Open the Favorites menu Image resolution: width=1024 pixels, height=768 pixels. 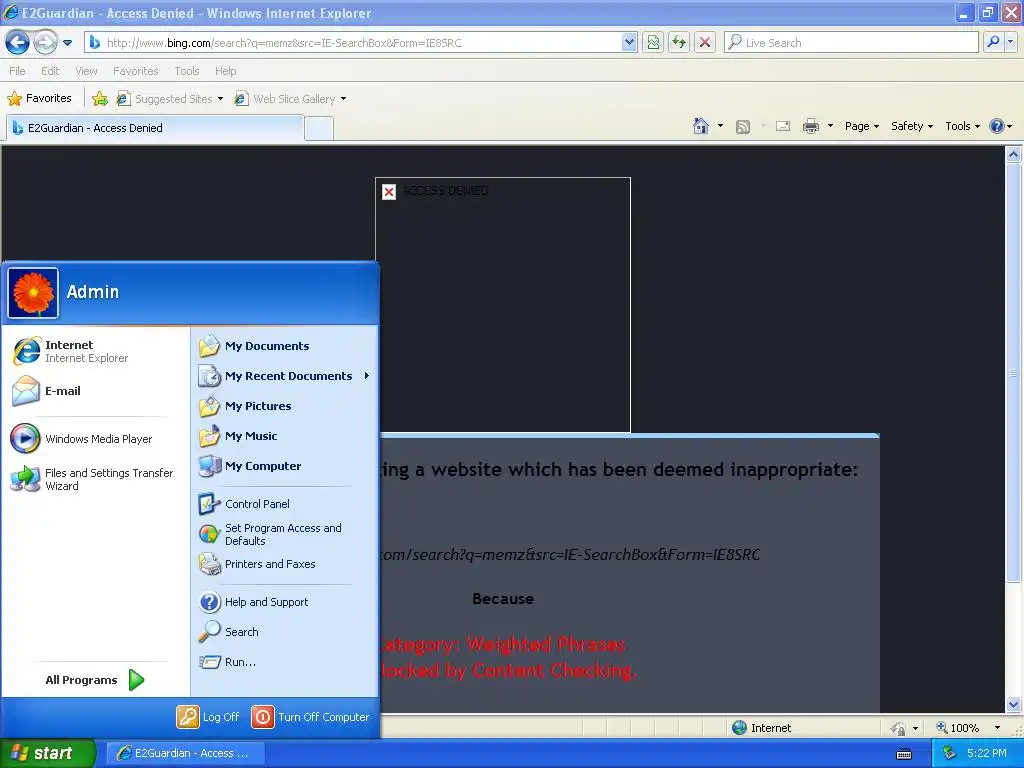pyautogui.click(x=136, y=71)
